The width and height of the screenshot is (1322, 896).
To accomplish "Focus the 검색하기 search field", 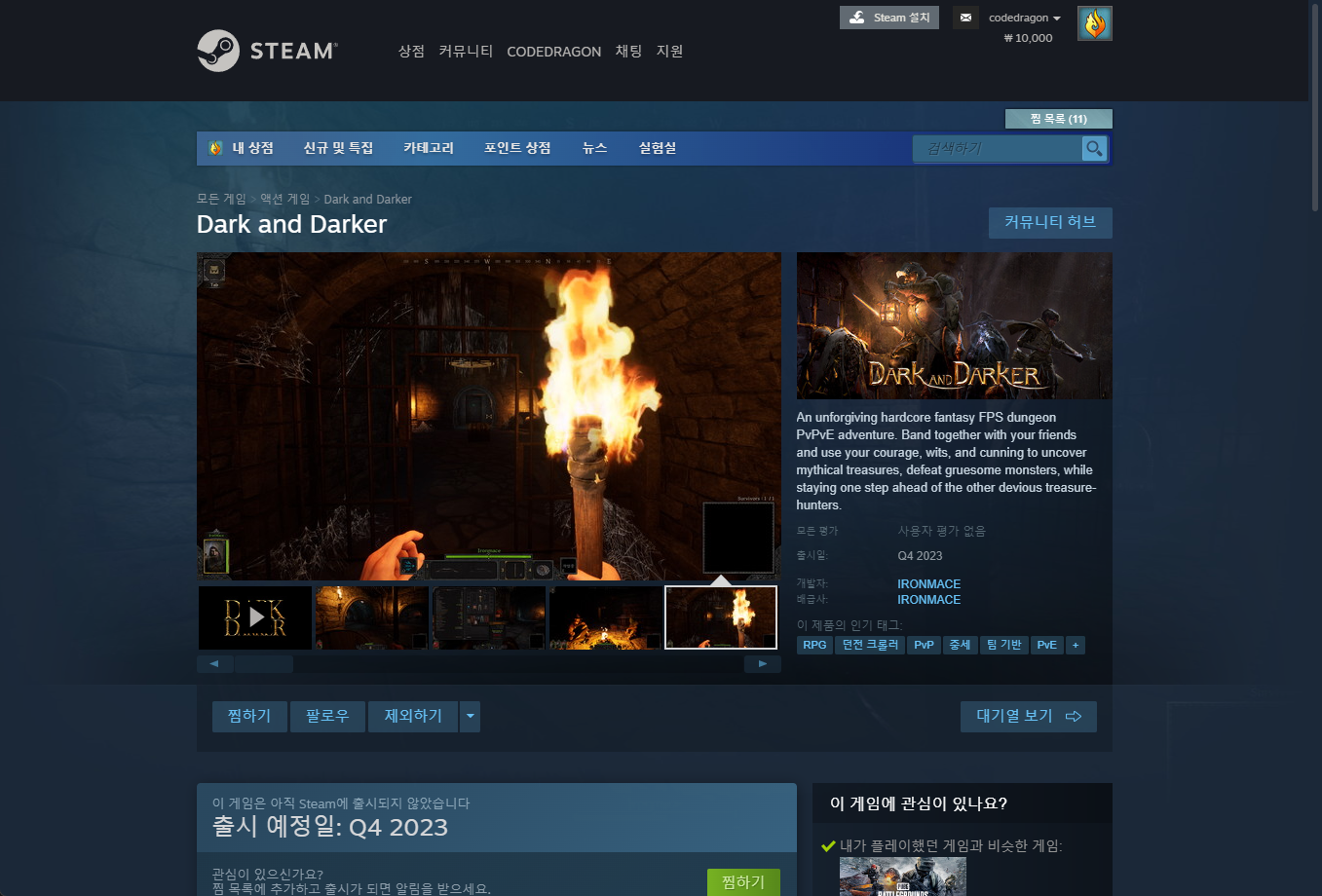I will pos(997,148).
